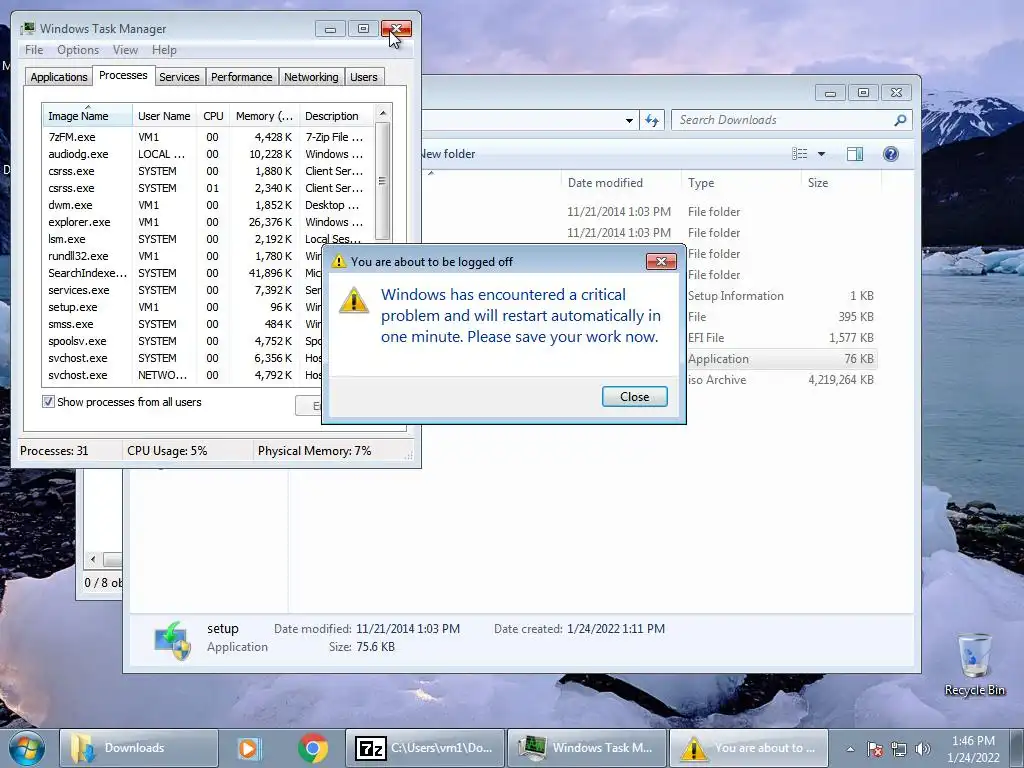This screenshot has width=1024, height=768.
Task: Select the audiodg.exe process row
Action: (208, 154)
